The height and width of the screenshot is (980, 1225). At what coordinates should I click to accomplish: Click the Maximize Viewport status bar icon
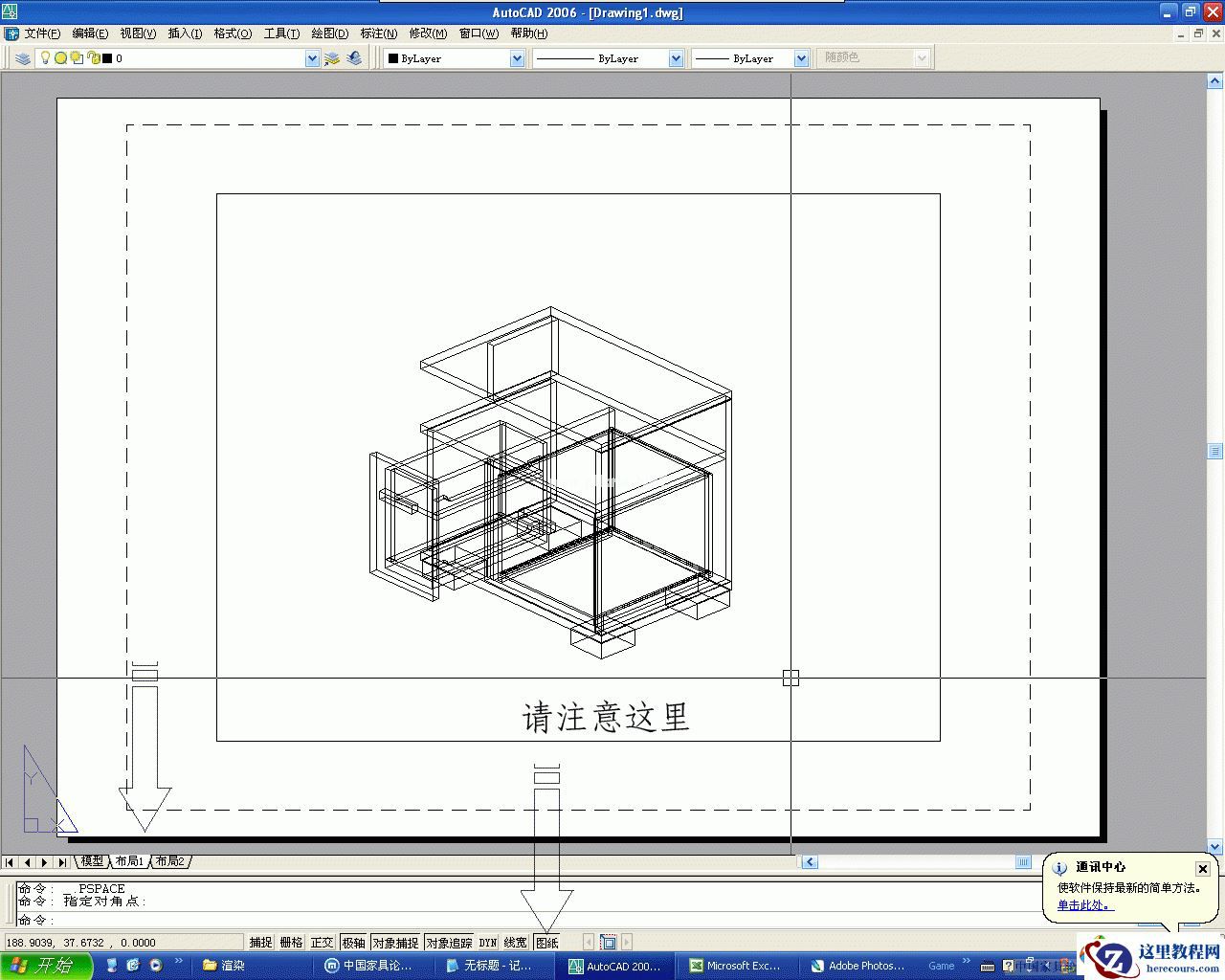609,943
